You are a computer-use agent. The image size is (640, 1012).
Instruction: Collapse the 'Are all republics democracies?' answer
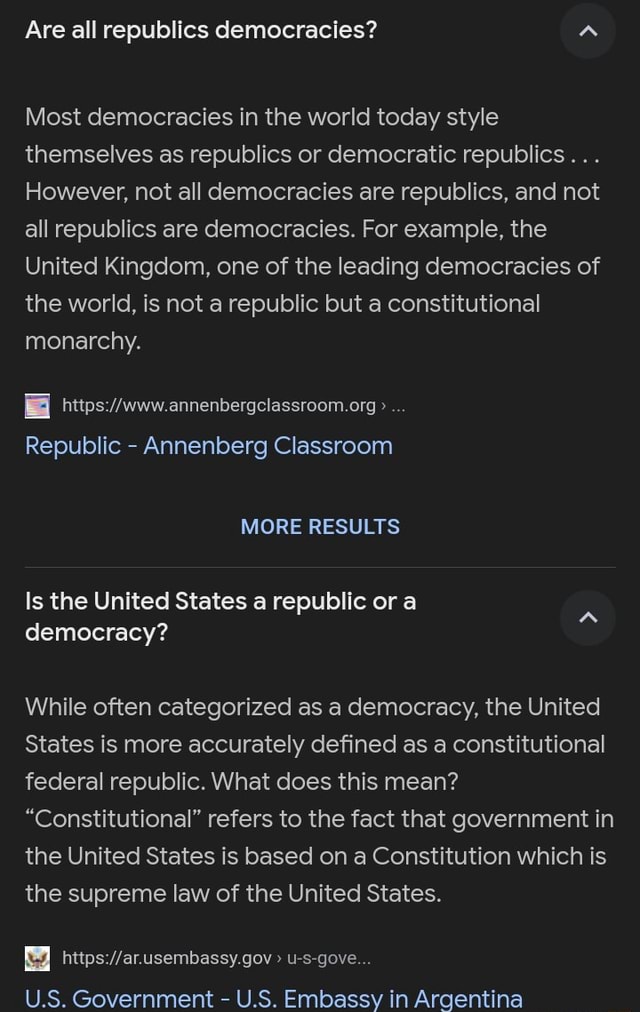coord(587,31)
